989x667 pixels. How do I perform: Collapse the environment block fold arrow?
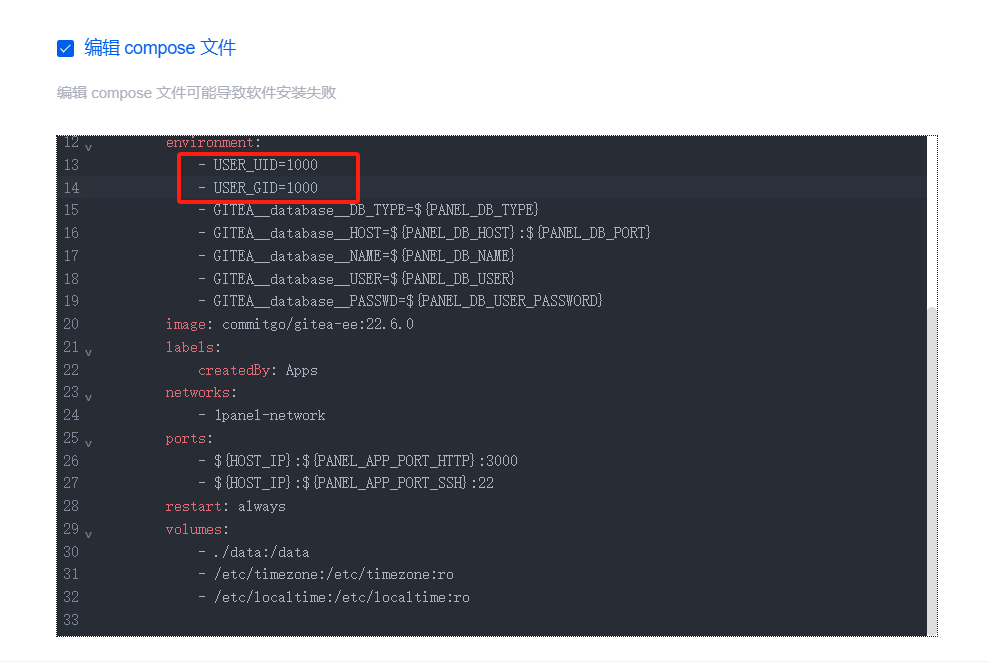[x=88, y=146]
